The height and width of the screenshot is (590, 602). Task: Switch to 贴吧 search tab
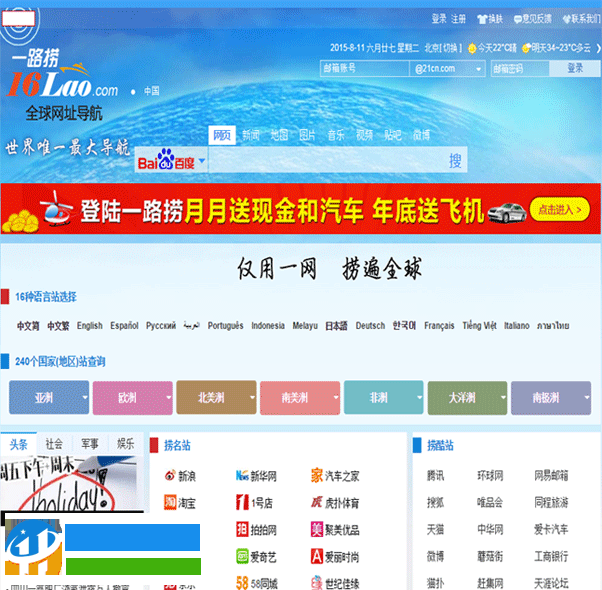[x=393, y=135]
